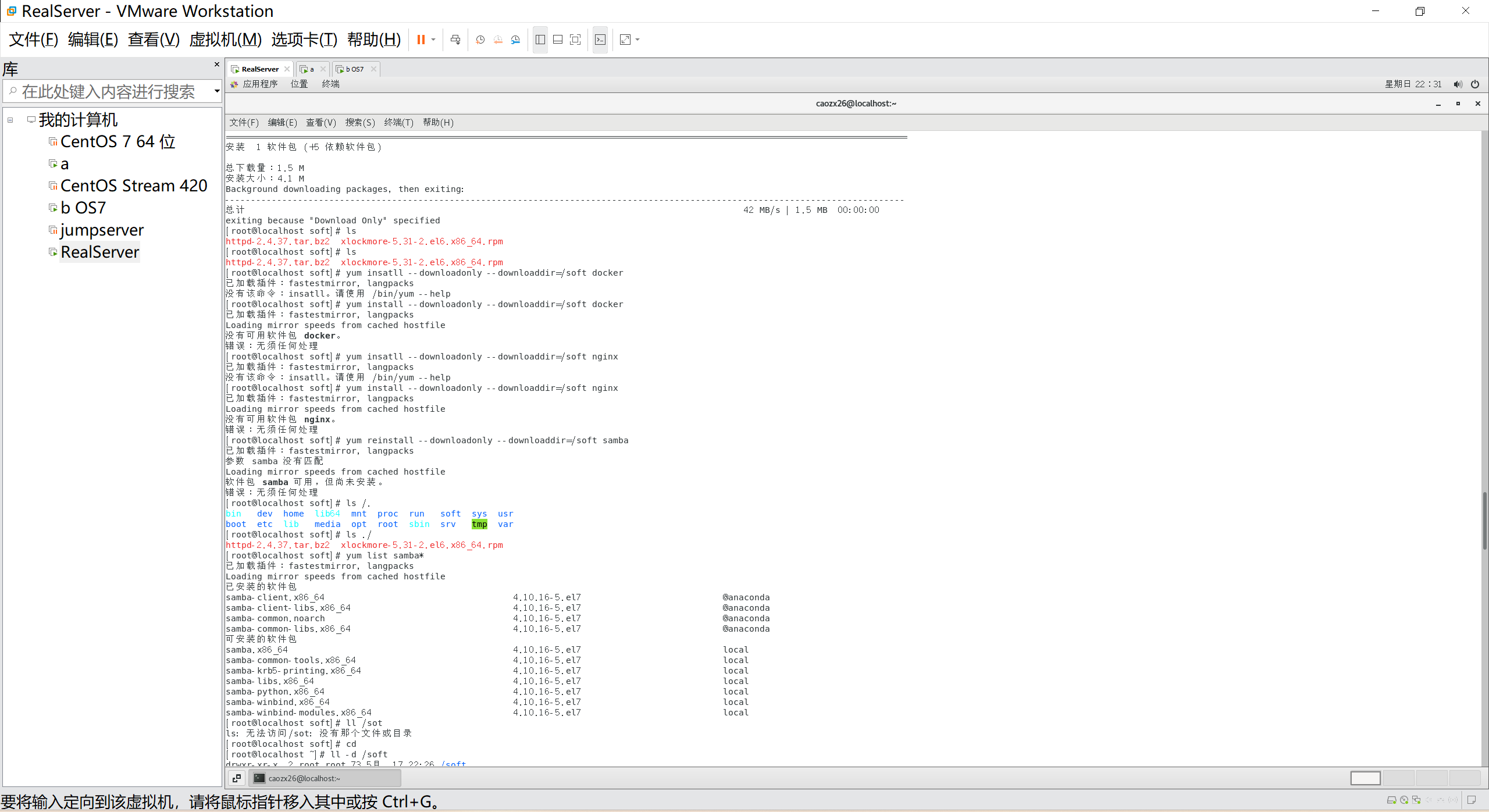The image size is (1489, 812).
Task: Open the 虚拟机(M) menu
Action: click(x=226, y=40)
